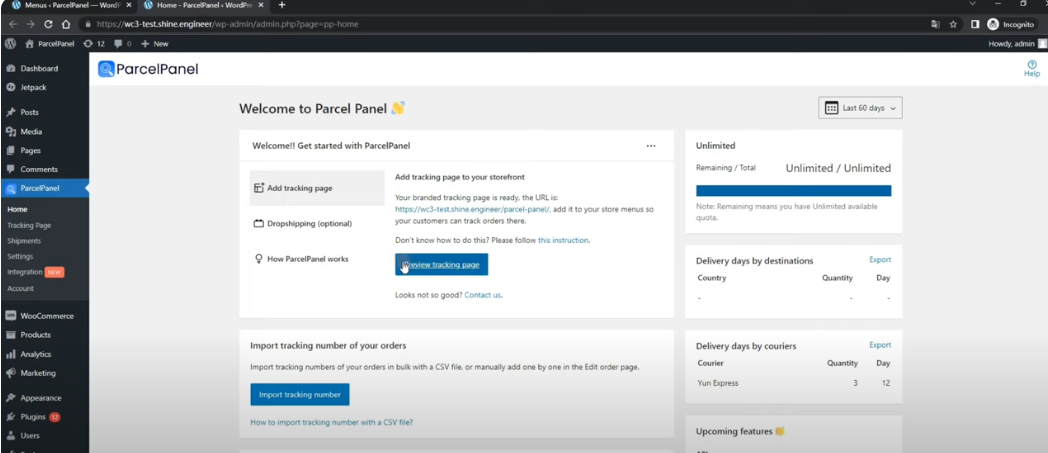1048x453 pixels.
Task: Click the browser back arrow
Action: (x=13, y=24)
